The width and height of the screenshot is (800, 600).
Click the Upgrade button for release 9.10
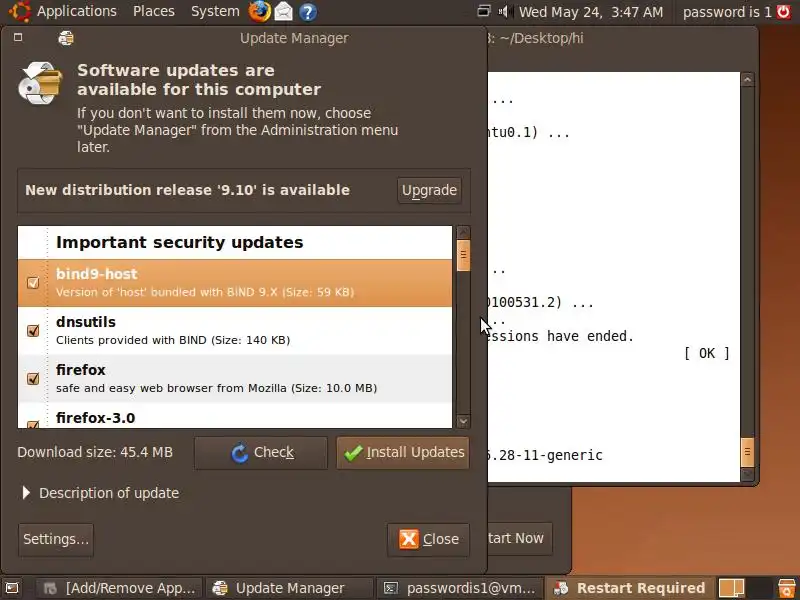(429, 190)
